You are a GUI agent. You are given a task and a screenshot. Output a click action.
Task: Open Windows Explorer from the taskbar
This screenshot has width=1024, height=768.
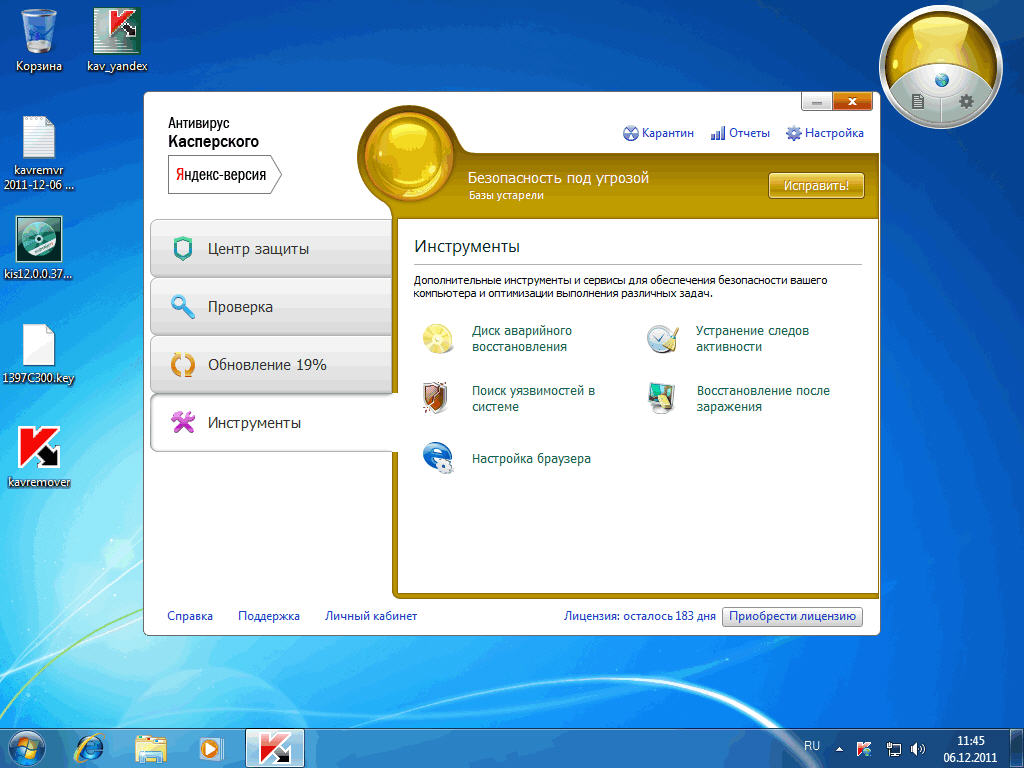click(x=151, y=748)
